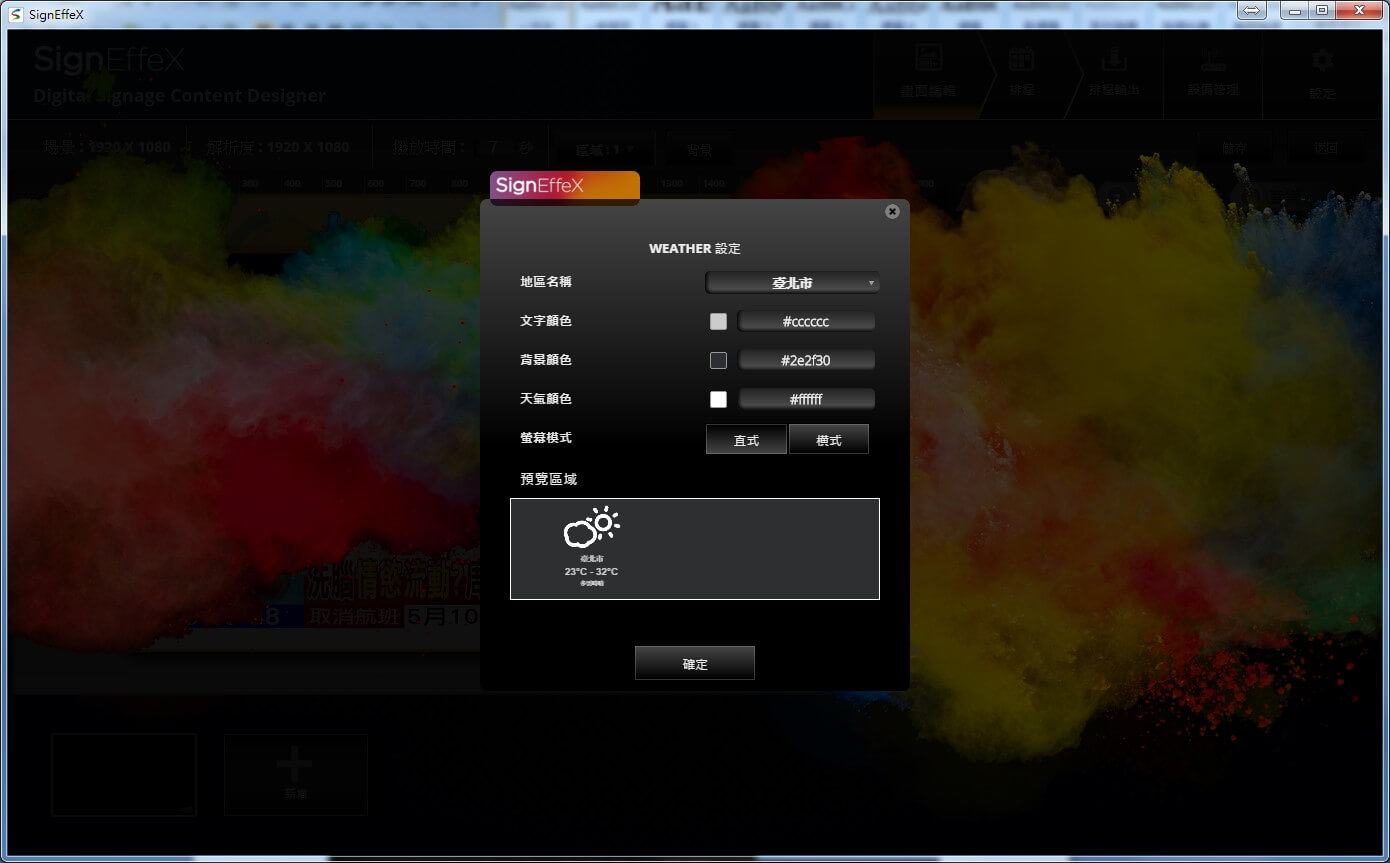Click the SignEffeX title bar app icon
The image size is (1390, 863).
(15, 14)
